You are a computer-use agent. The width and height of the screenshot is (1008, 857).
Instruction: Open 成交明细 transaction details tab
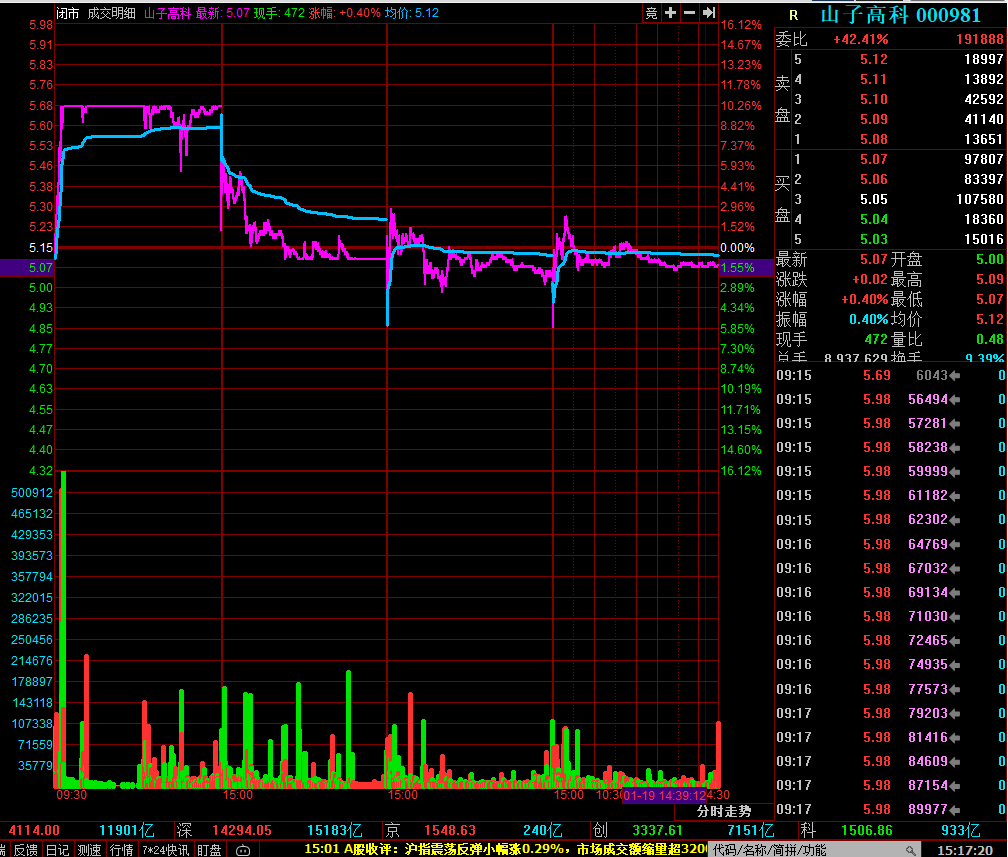[x=111, y=13]
